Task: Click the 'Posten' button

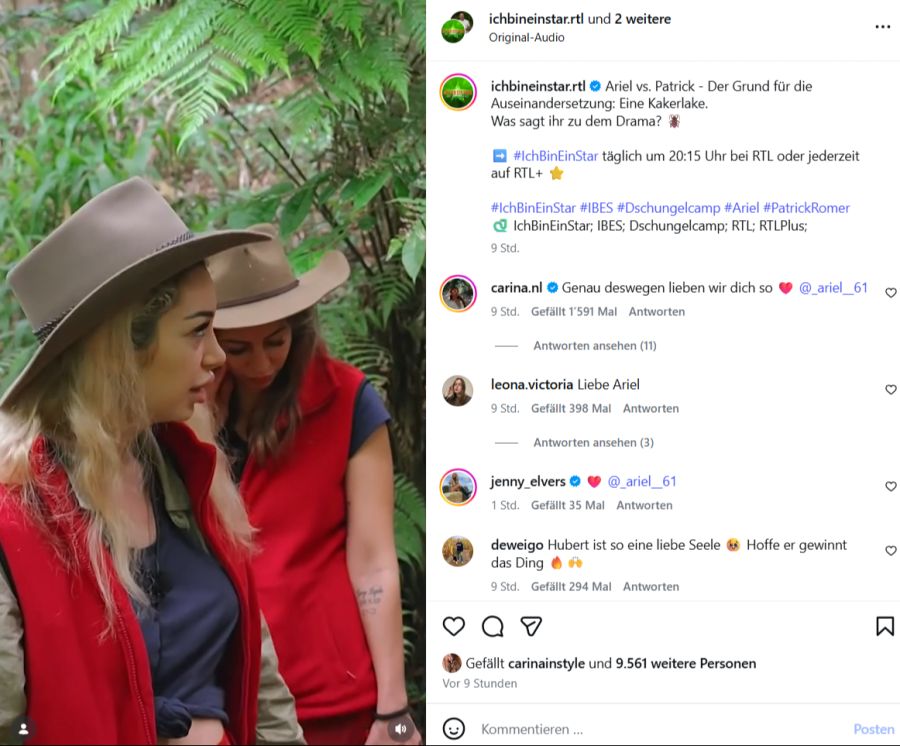Action: click(873, 729)
